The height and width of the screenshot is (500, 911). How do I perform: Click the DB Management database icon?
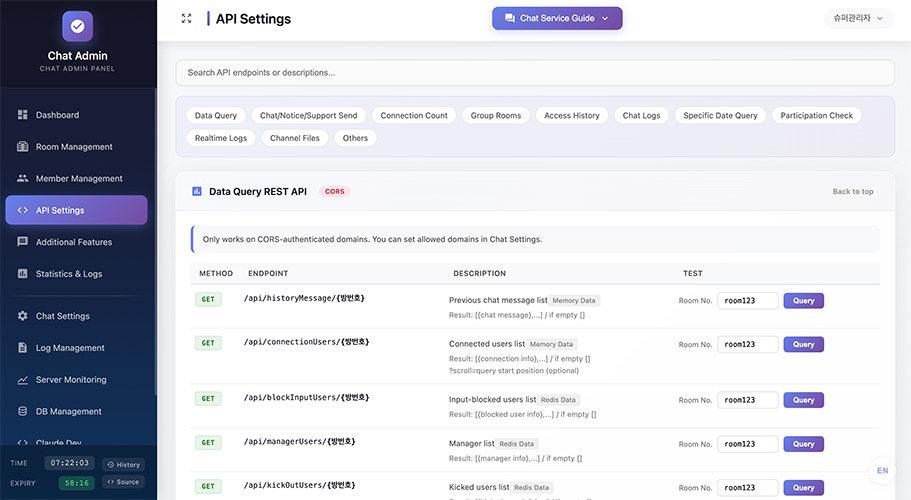23,411
